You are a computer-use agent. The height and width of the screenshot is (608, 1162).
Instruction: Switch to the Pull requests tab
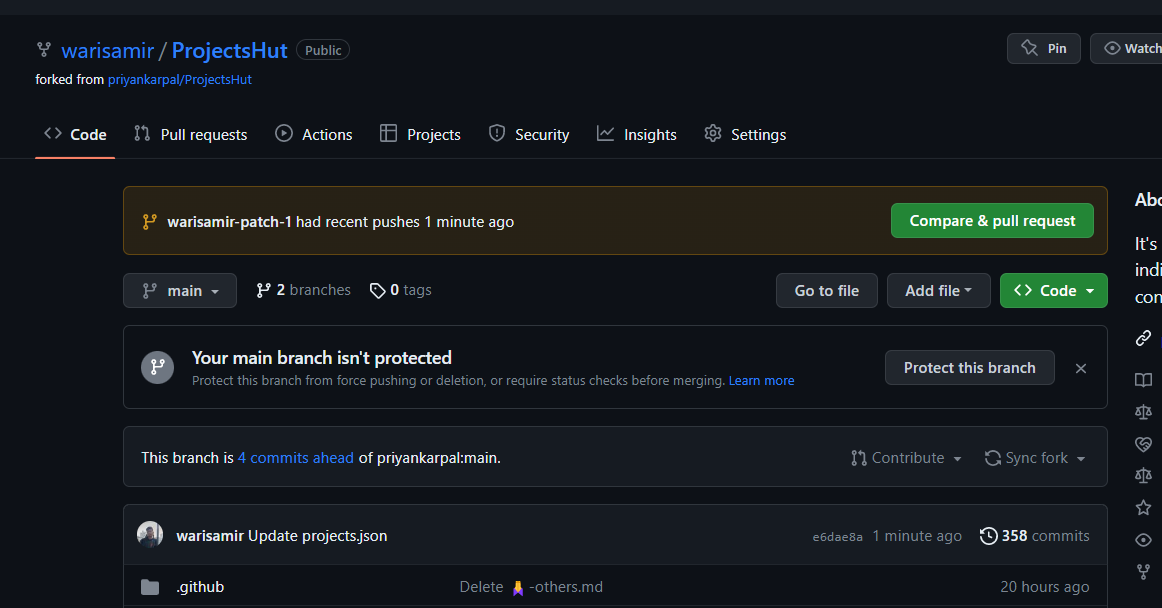tap(190, 134)
